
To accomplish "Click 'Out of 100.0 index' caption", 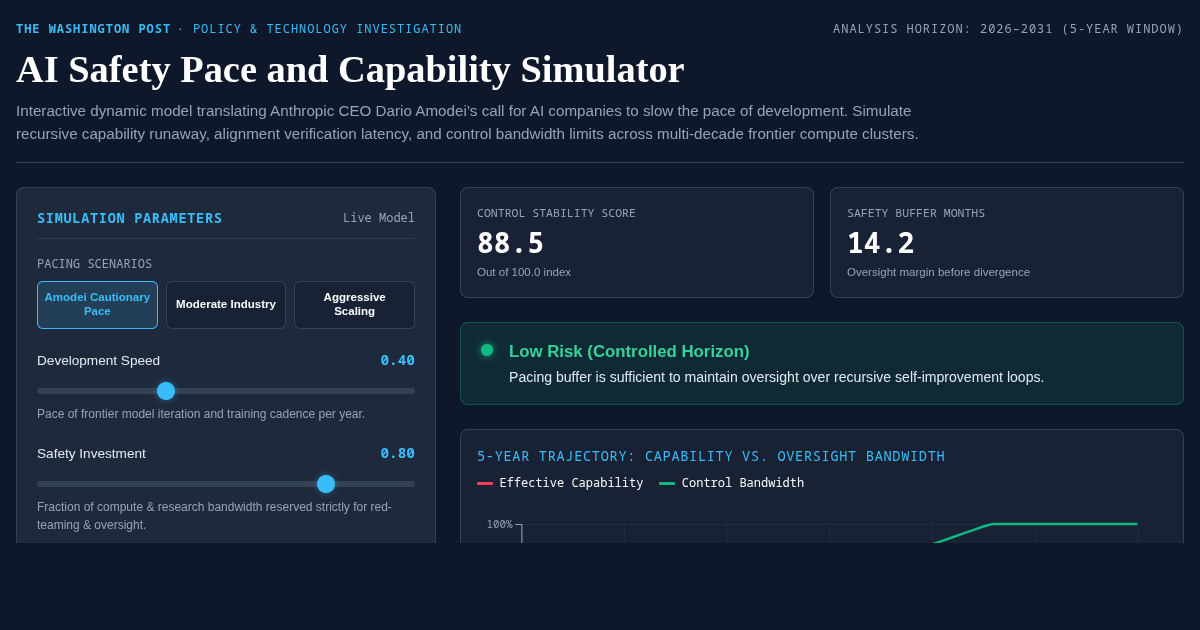I will tap(524, 272).
